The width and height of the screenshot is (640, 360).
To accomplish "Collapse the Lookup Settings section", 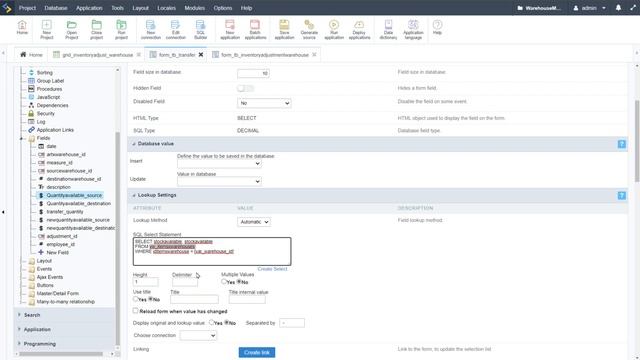I will (x=133, y=196).
